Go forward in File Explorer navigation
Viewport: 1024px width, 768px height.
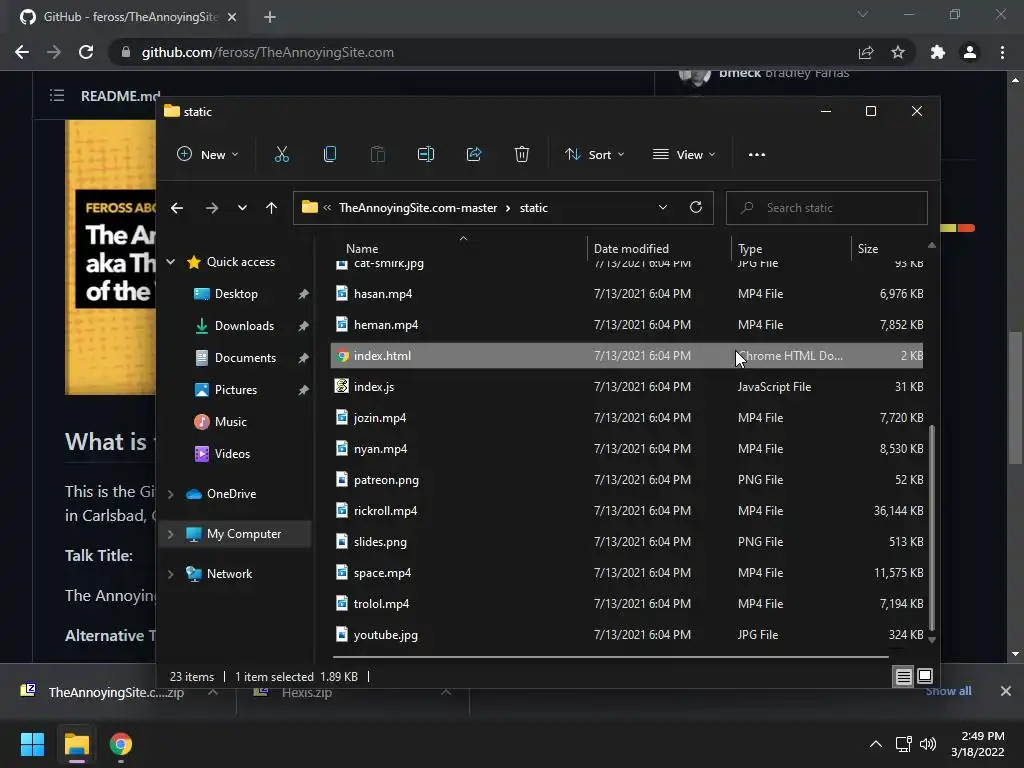tap(212, 208)
